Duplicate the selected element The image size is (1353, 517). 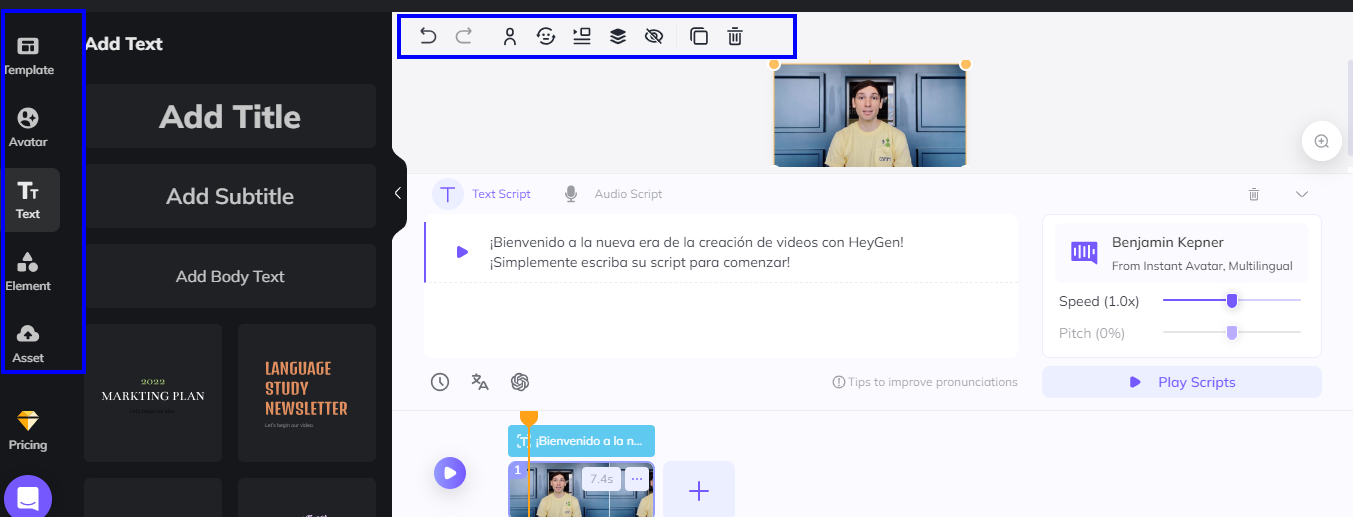point(700,37)
